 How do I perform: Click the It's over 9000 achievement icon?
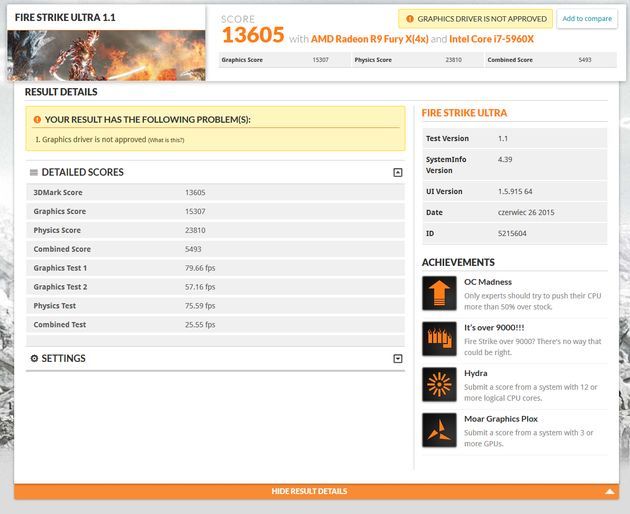(439, 339)
